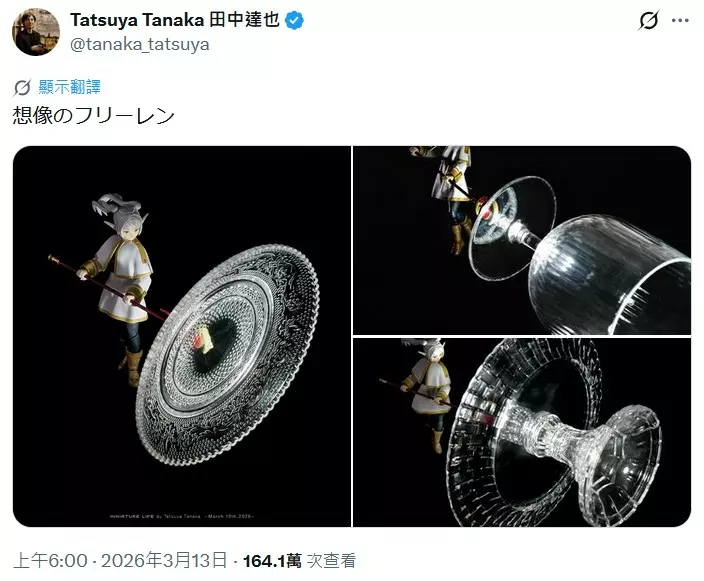Open the large glass plate photo
This screenshot has width=704, height=581.
coord(182,336)
